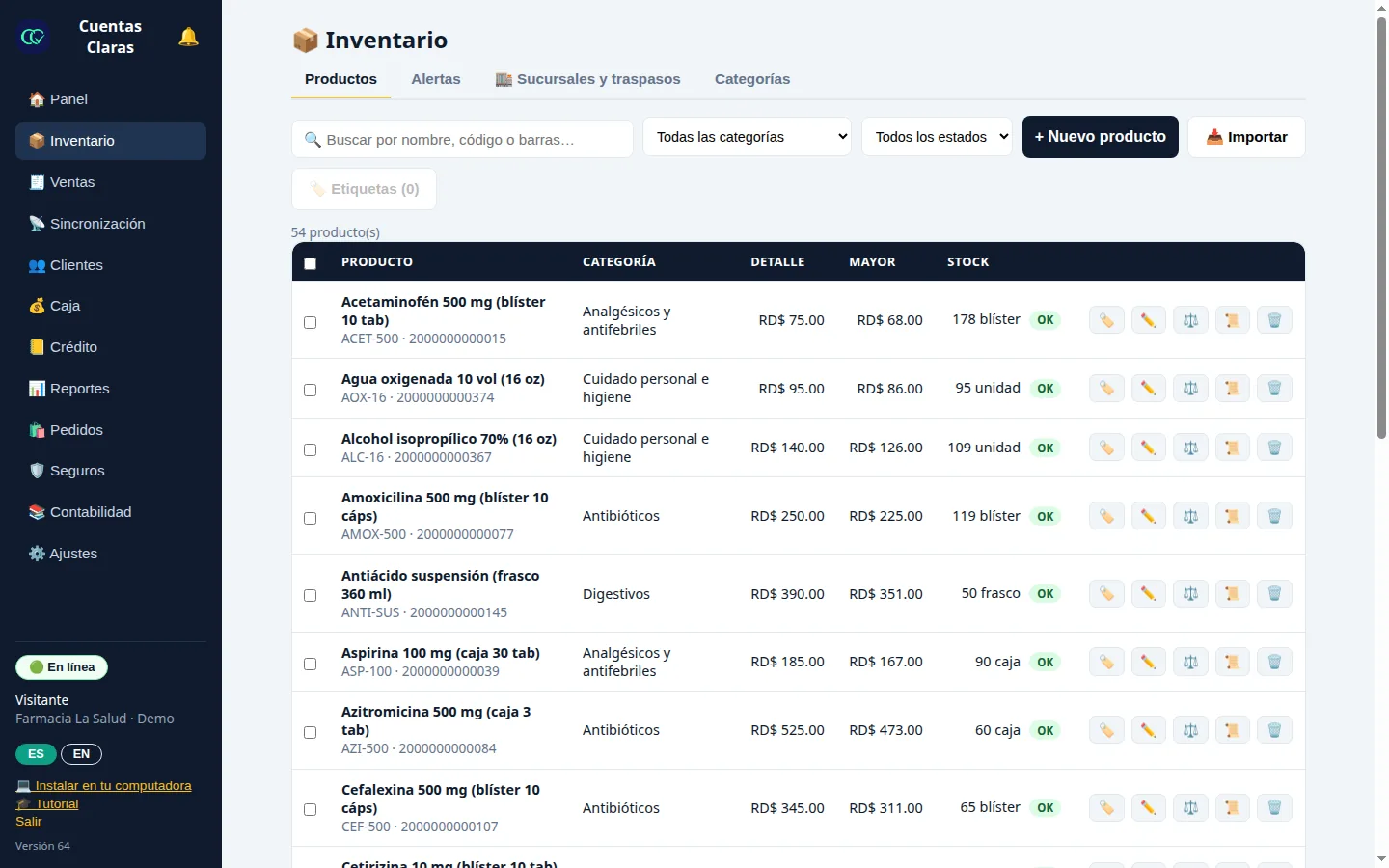The width and height of the screenshot is (1389, 868).
Task: Open the Todos los estados dropdown
Action: coord(937,137)
